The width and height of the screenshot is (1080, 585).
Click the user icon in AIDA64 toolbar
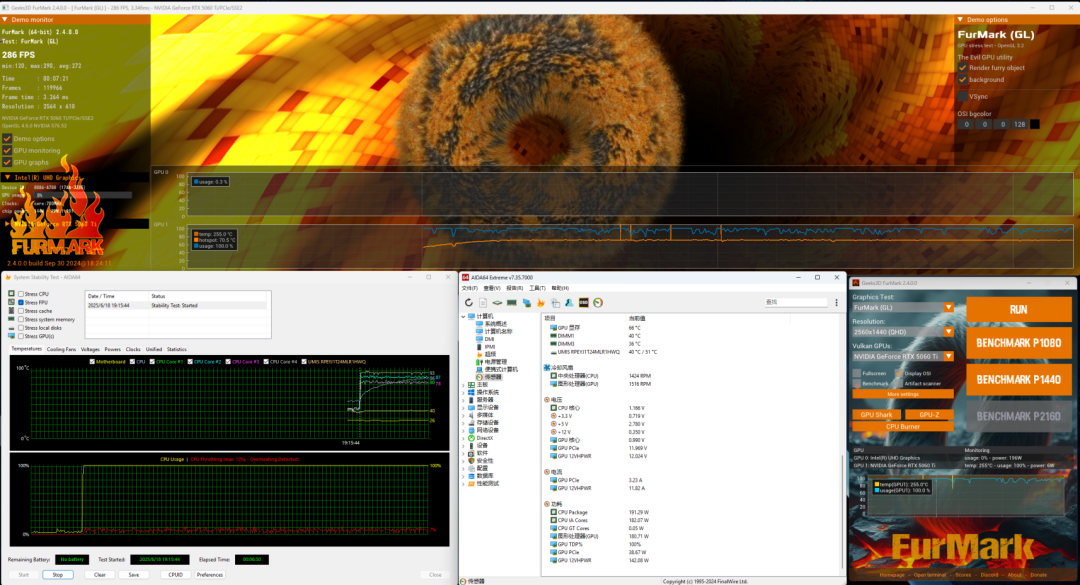(x=569, y=302)
